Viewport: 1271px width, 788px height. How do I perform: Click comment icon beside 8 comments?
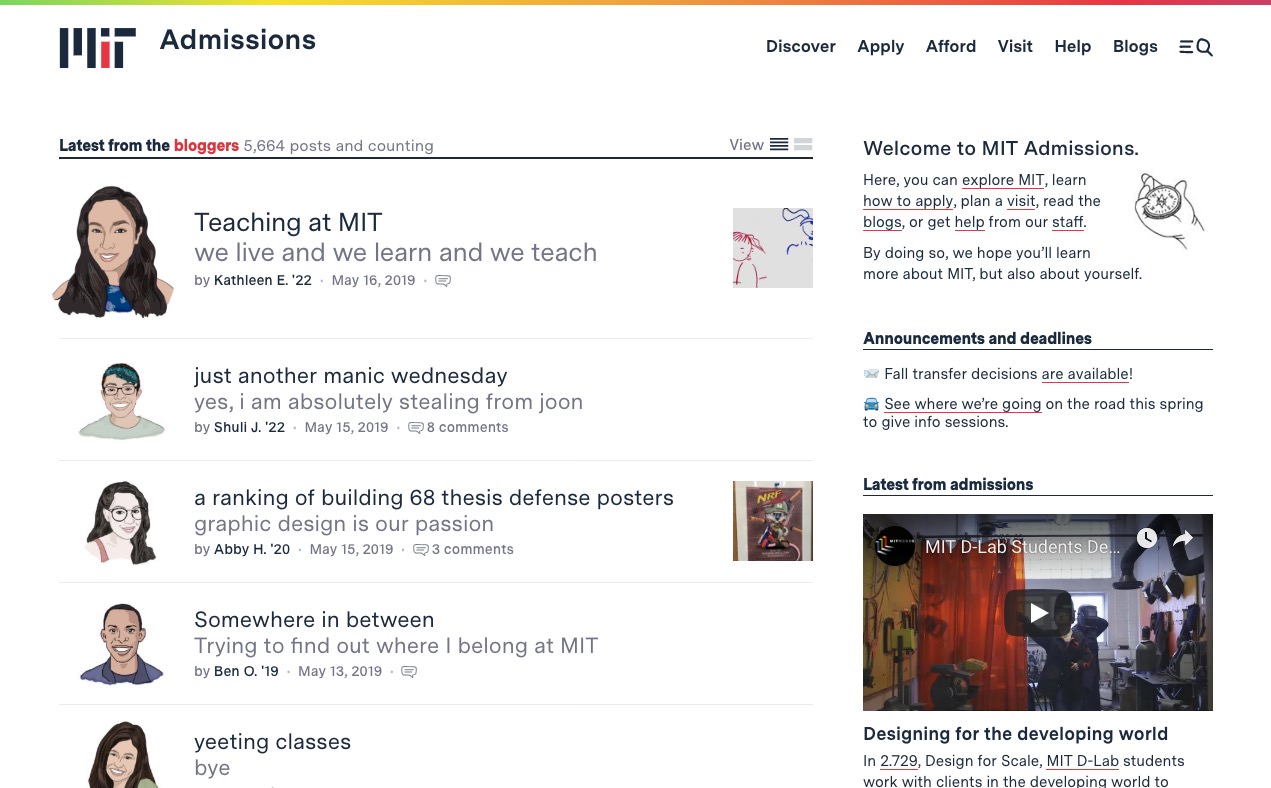pos(416,428)
